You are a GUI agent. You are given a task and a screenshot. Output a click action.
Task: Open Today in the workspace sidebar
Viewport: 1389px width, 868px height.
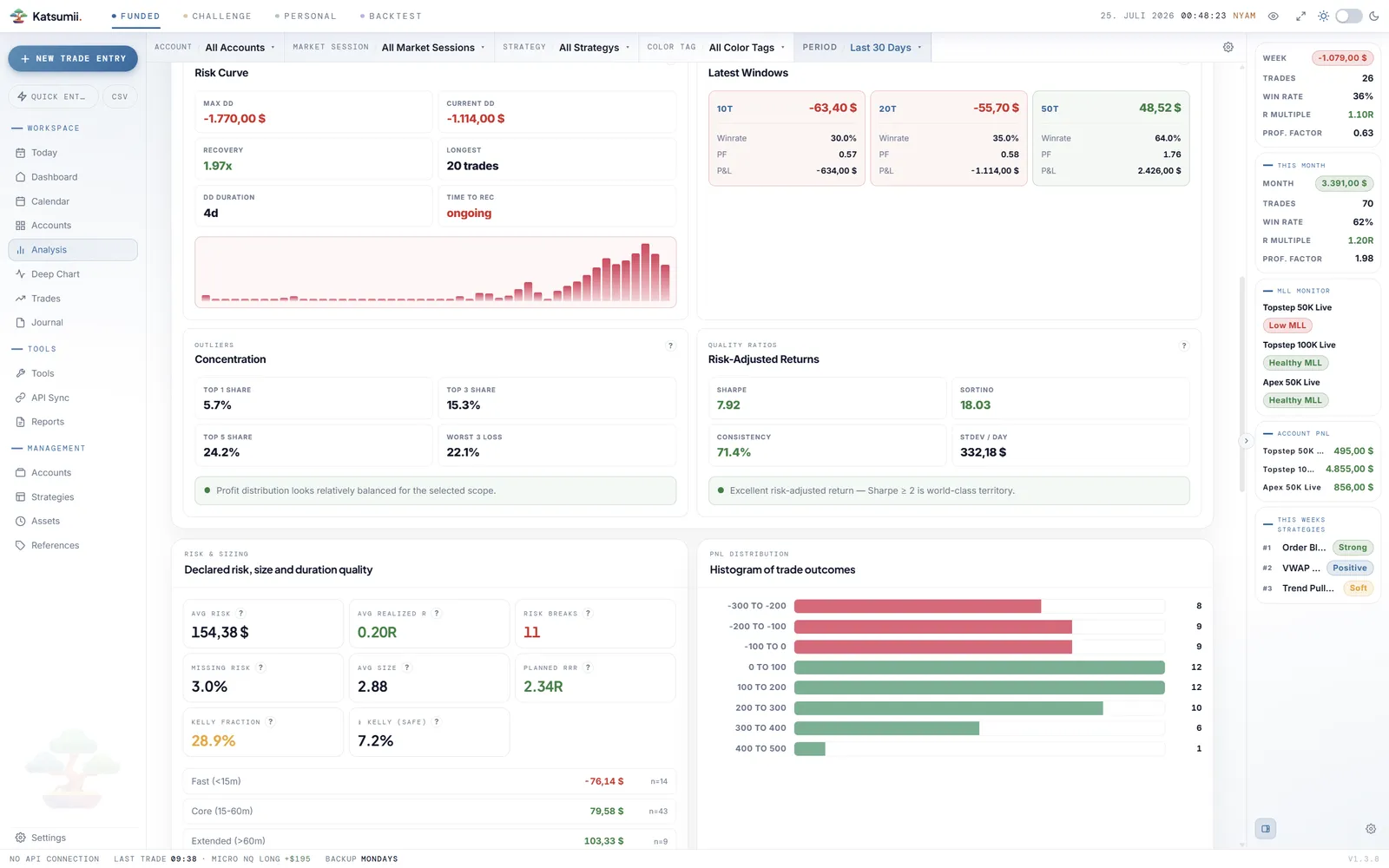click(73, 153)
